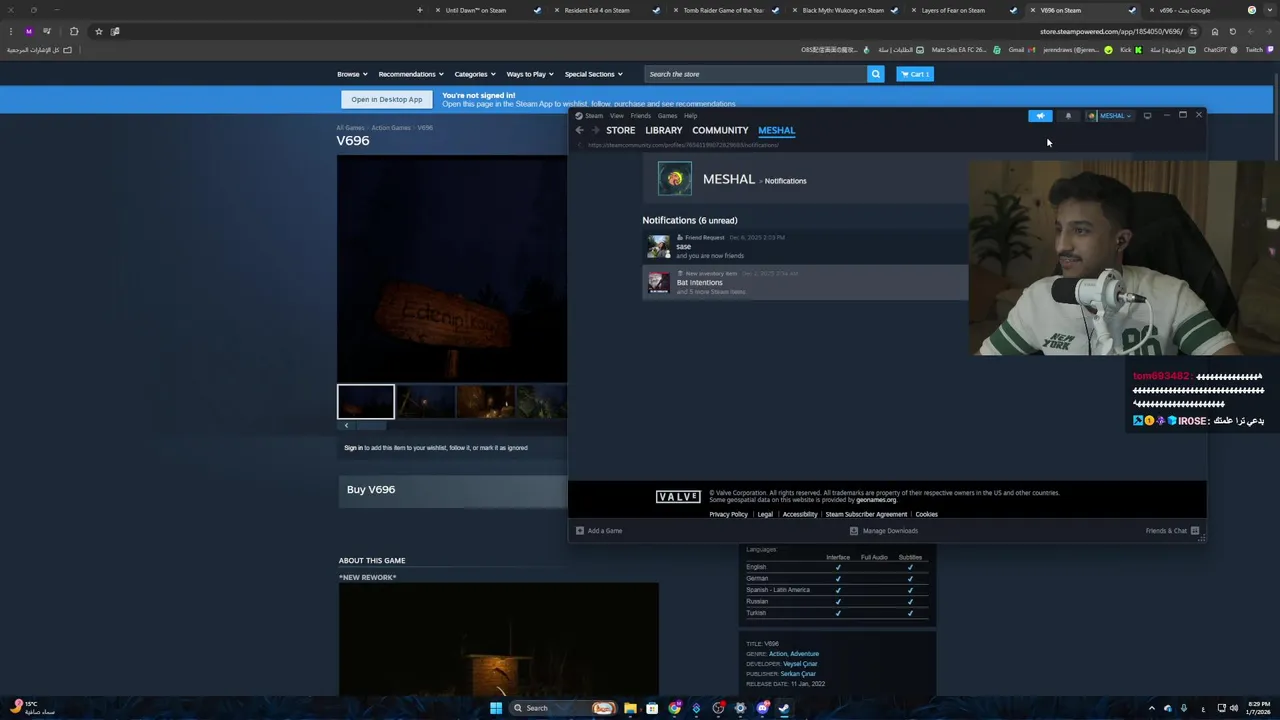Open the Windows Start button

coord(496,708)
